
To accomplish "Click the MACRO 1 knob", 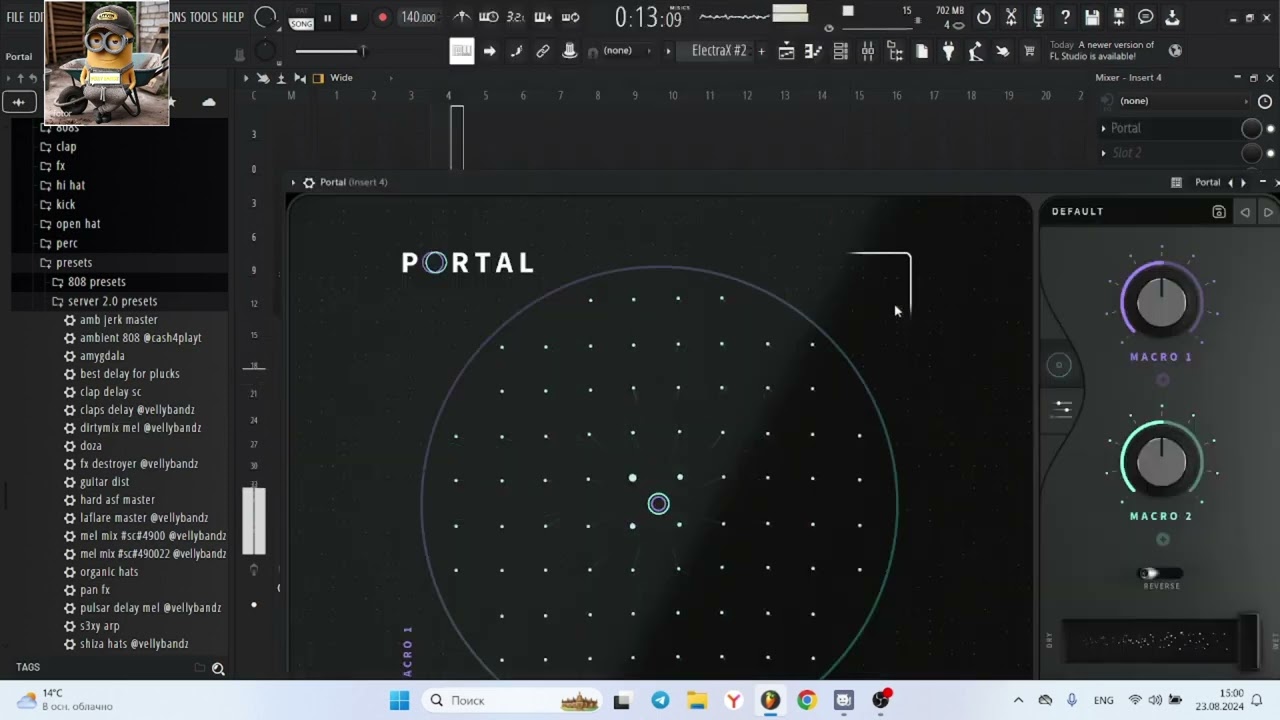I will 1161,304.
